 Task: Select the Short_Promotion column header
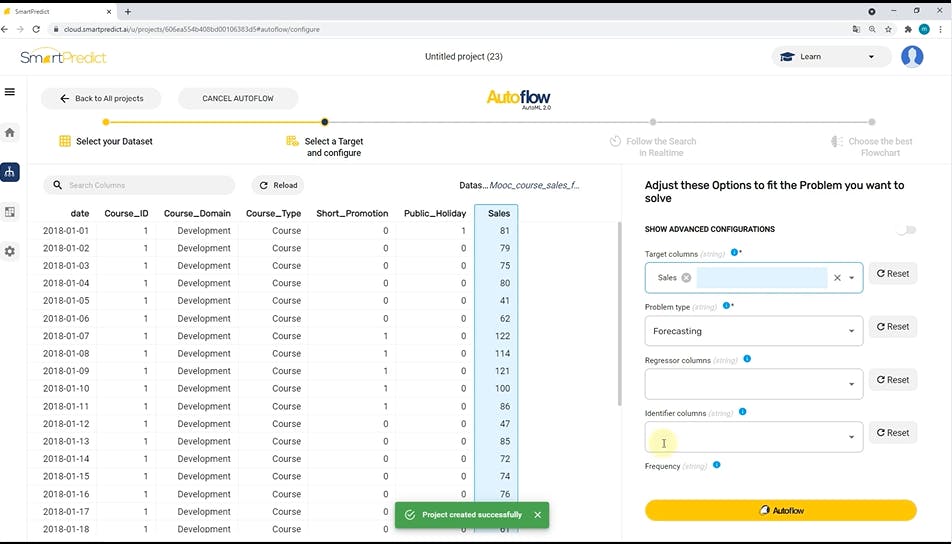click(x=352, y=213)
